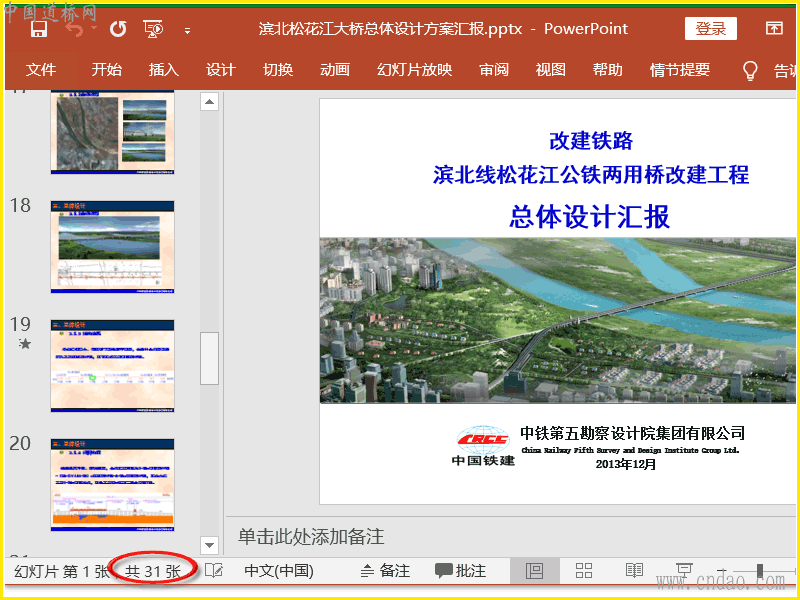The image size is (800, 600).
Task: Start slideshow from beginning via toolbar icon
Action: [x=153, y=29]
